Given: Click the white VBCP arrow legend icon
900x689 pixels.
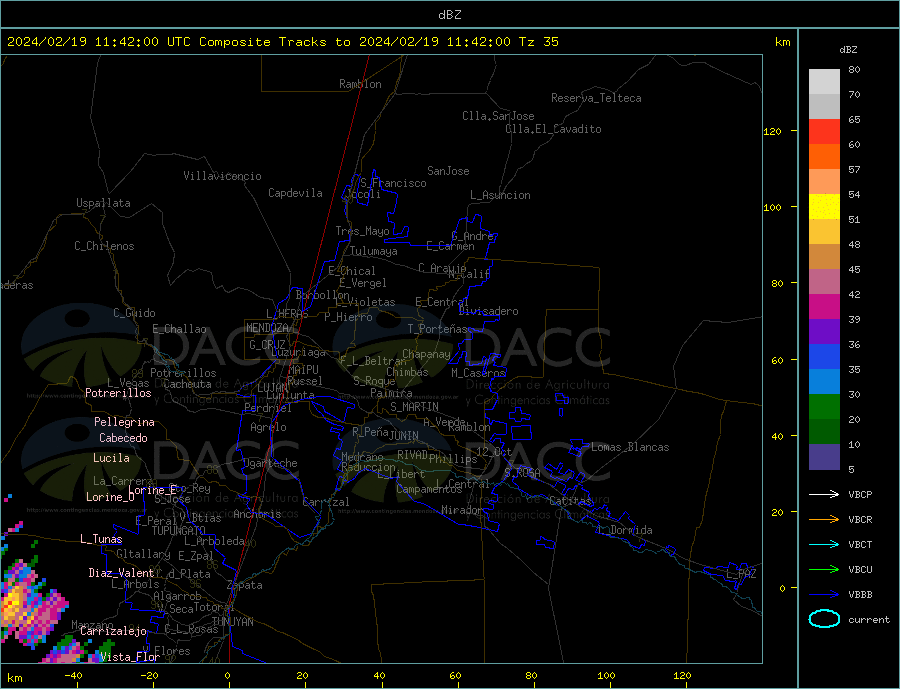Looking at the screenshot, I should 824,494.
